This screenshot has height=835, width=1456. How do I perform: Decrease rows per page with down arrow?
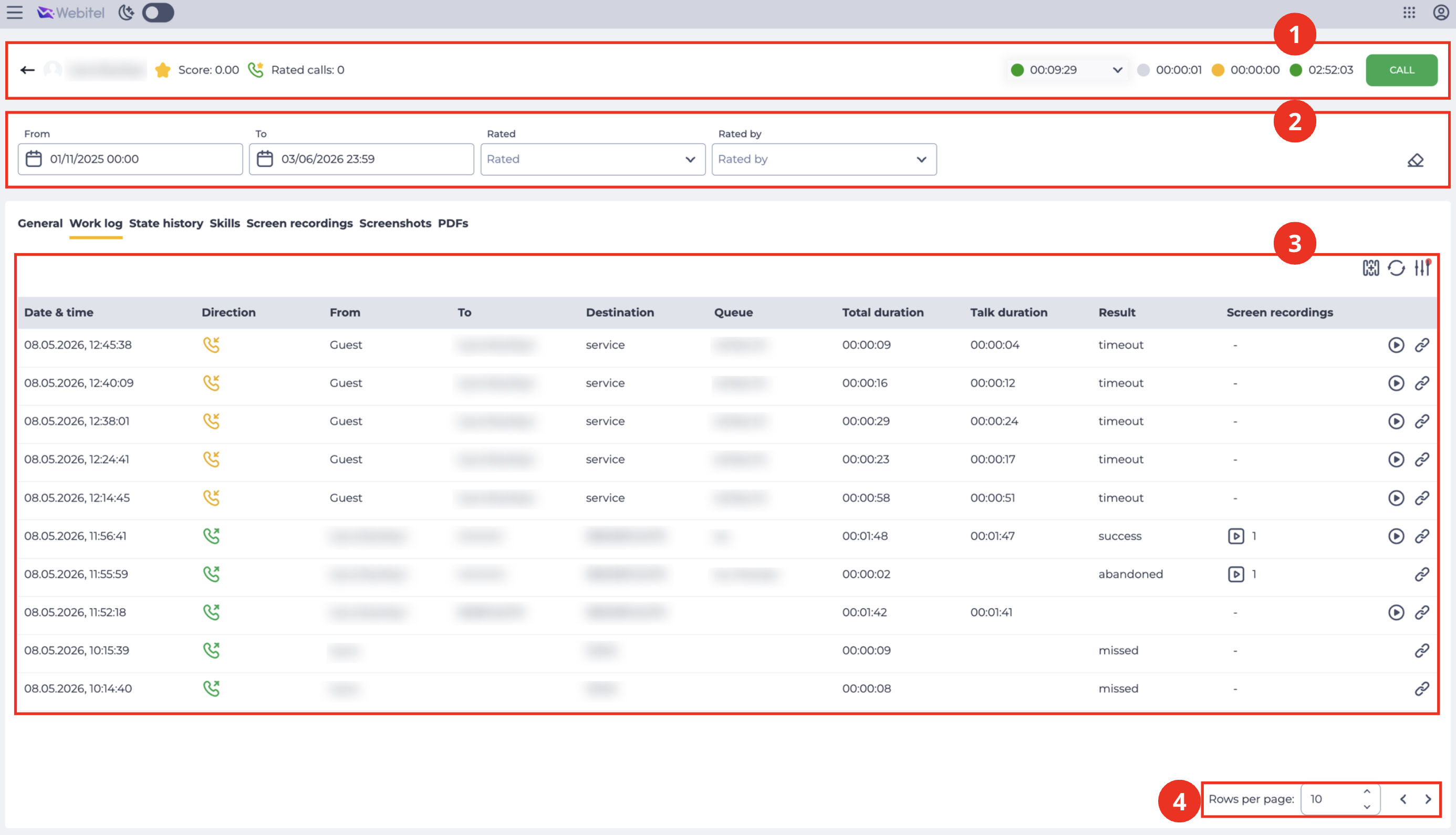pos(1367,806)
